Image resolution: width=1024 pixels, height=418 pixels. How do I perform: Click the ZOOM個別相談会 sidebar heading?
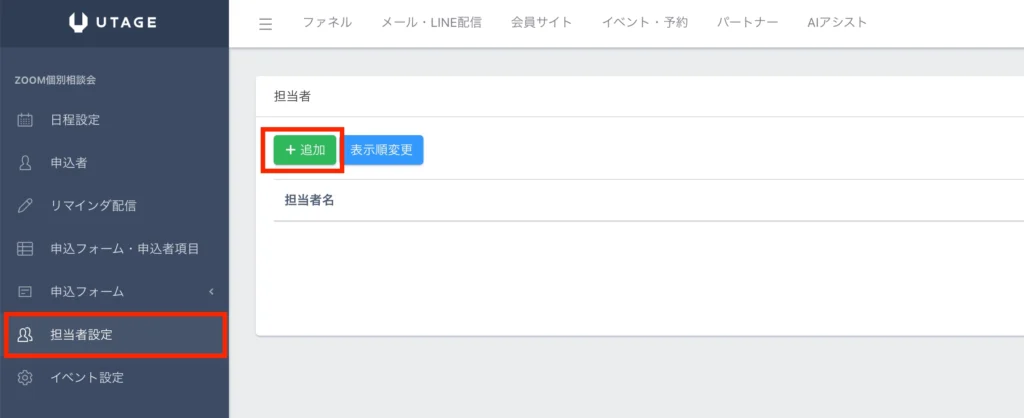(55, 80)
